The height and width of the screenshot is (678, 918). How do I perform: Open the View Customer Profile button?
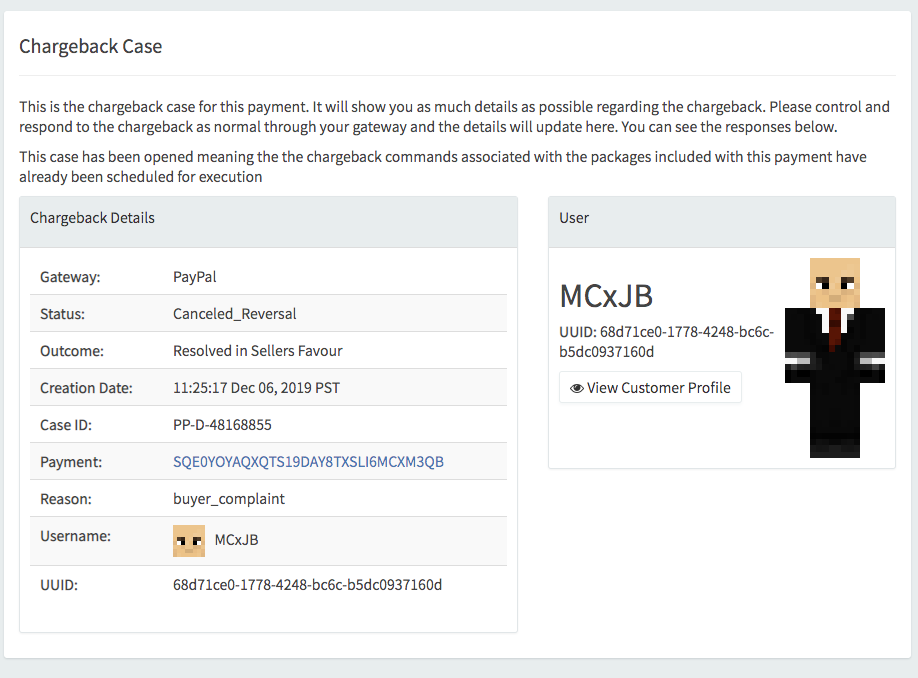click(650, 387)
